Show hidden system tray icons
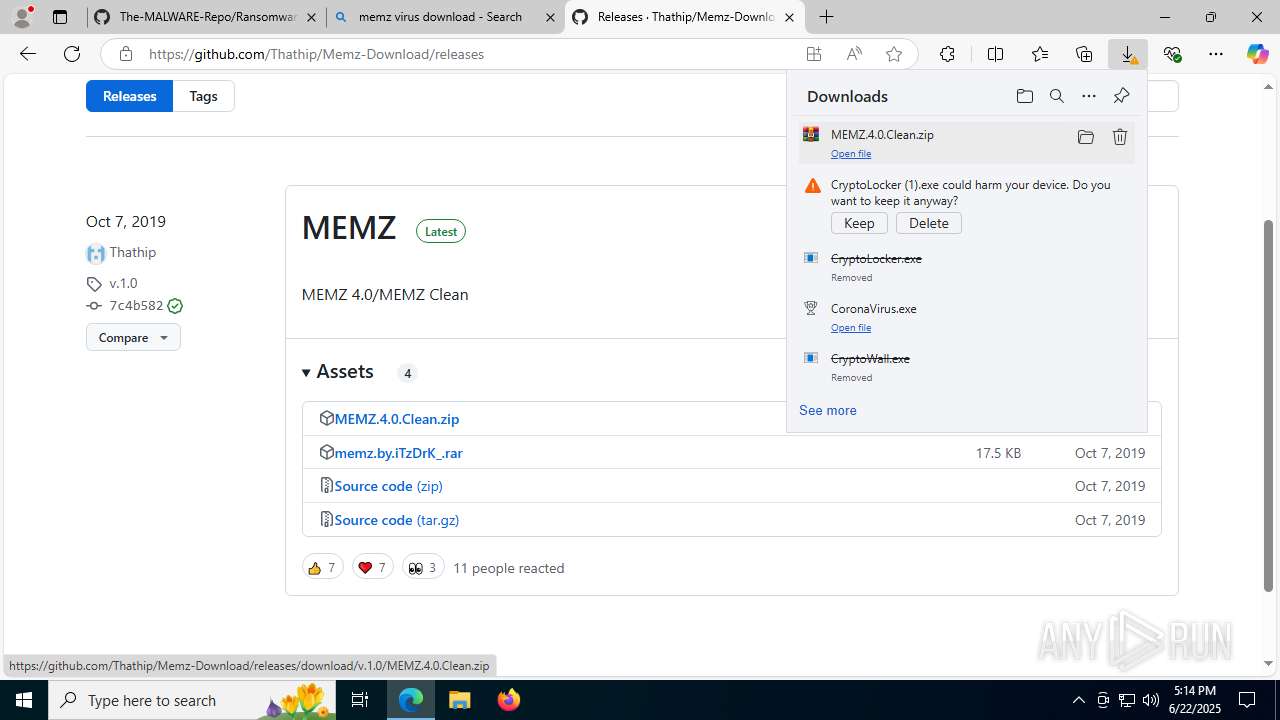Viewport: 1280px width, 720px height. coord(1078,700)
